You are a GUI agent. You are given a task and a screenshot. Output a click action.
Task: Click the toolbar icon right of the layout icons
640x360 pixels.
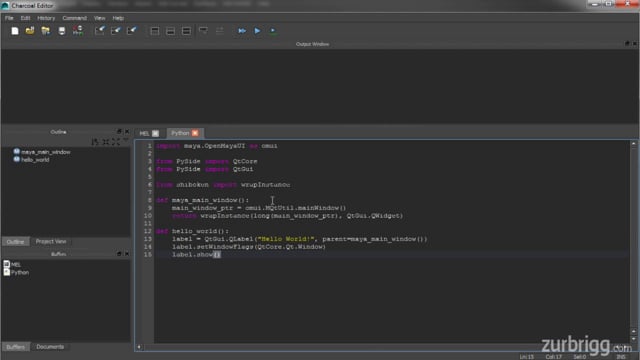click(203, 31)
